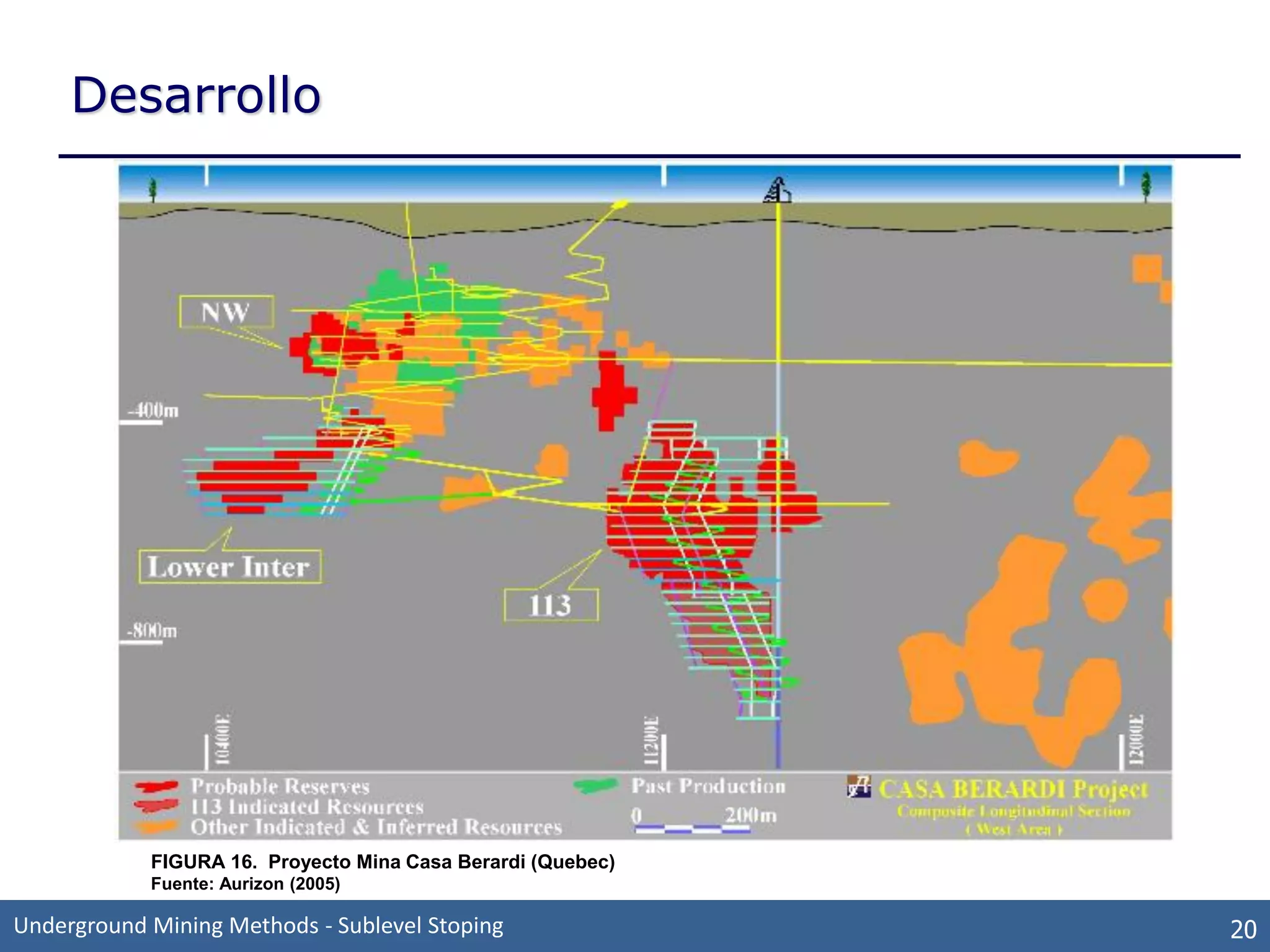Click the Casa Berardi project logo icon
1270x952 pixels.
859,787
